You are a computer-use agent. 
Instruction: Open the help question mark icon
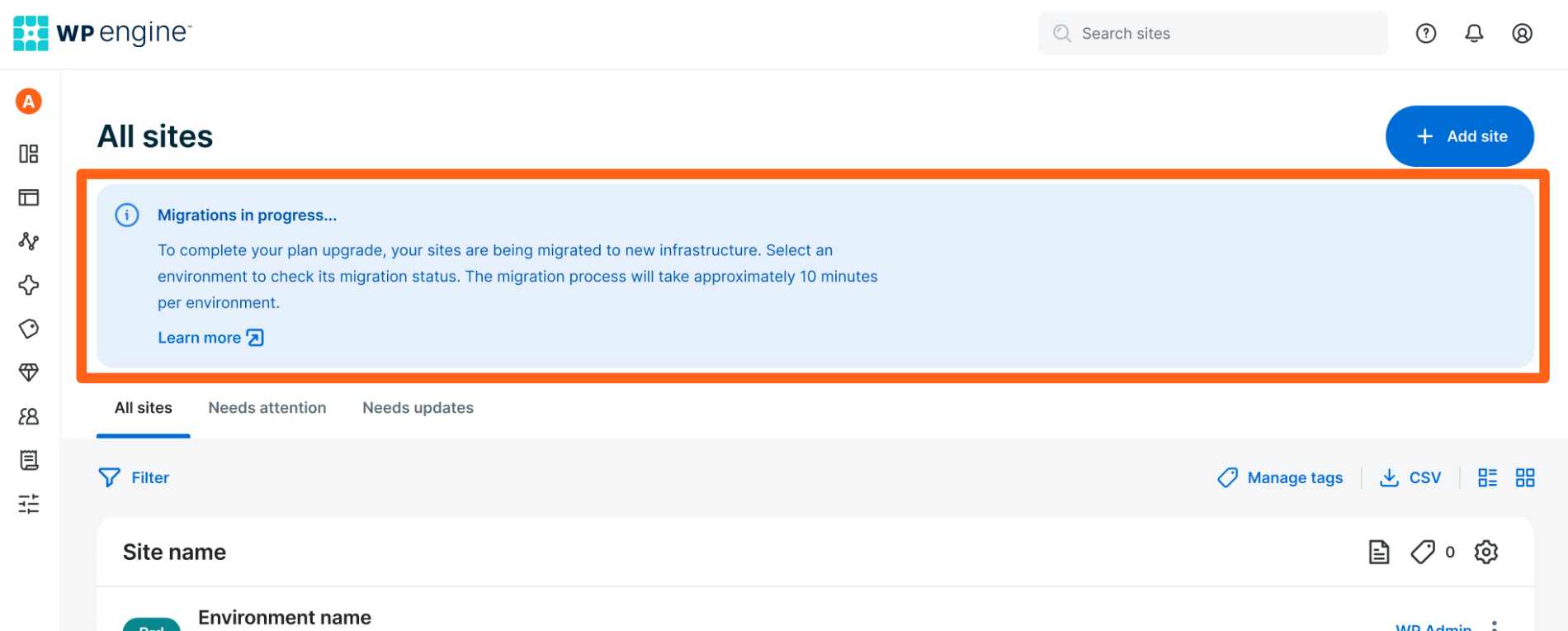(1426, 33)
